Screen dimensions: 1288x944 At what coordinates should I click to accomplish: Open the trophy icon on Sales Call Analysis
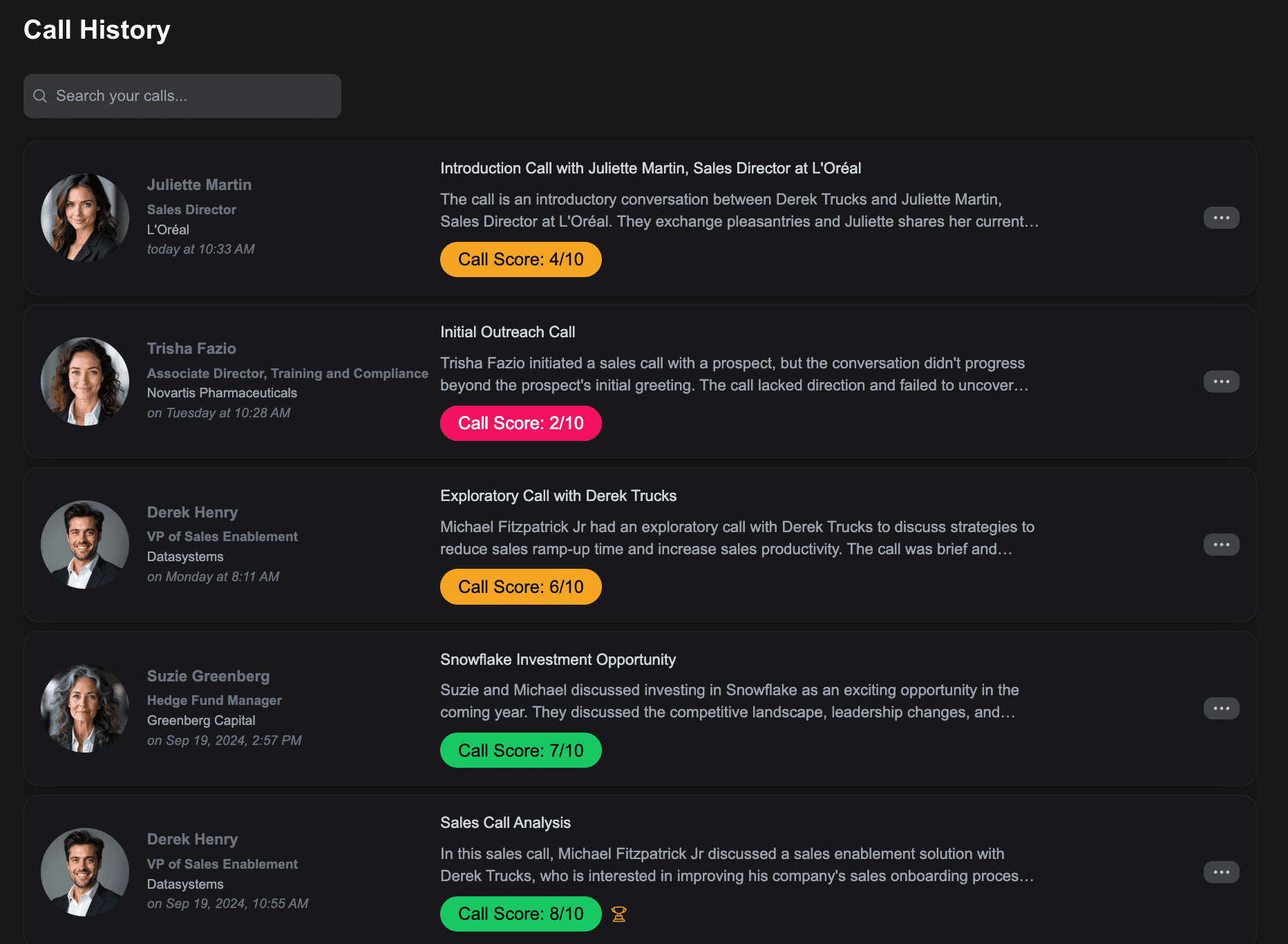[x=619, y=914]
